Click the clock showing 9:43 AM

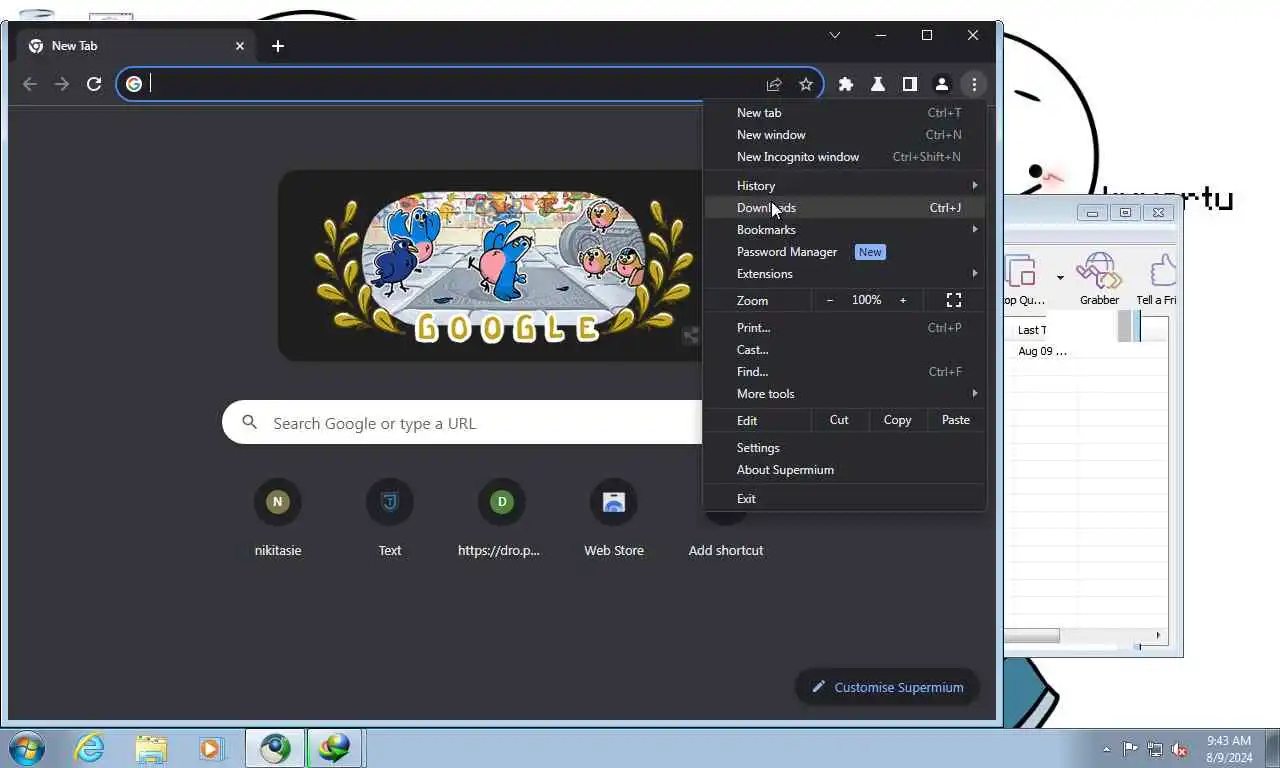(1229, 741)
